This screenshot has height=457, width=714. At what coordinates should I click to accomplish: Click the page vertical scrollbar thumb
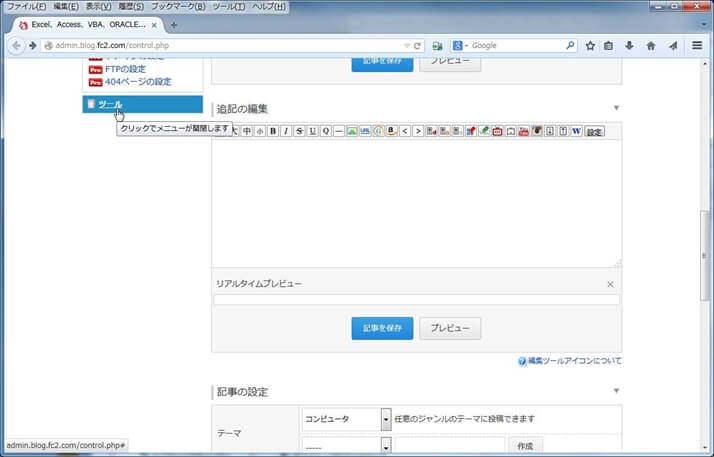click(x=704, y=256)
